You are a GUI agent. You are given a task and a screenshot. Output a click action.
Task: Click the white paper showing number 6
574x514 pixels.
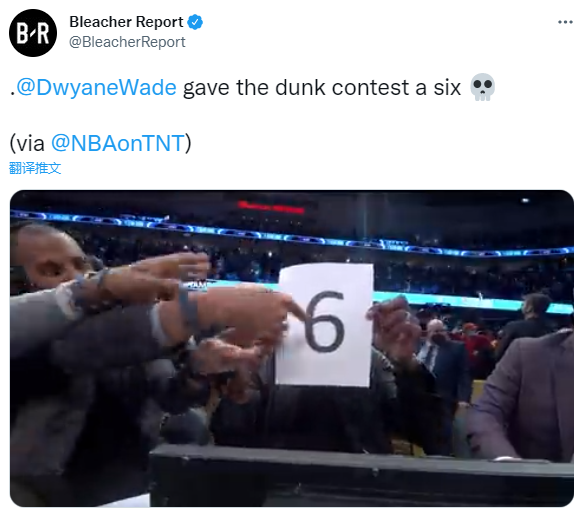click(x=325, y=324)
